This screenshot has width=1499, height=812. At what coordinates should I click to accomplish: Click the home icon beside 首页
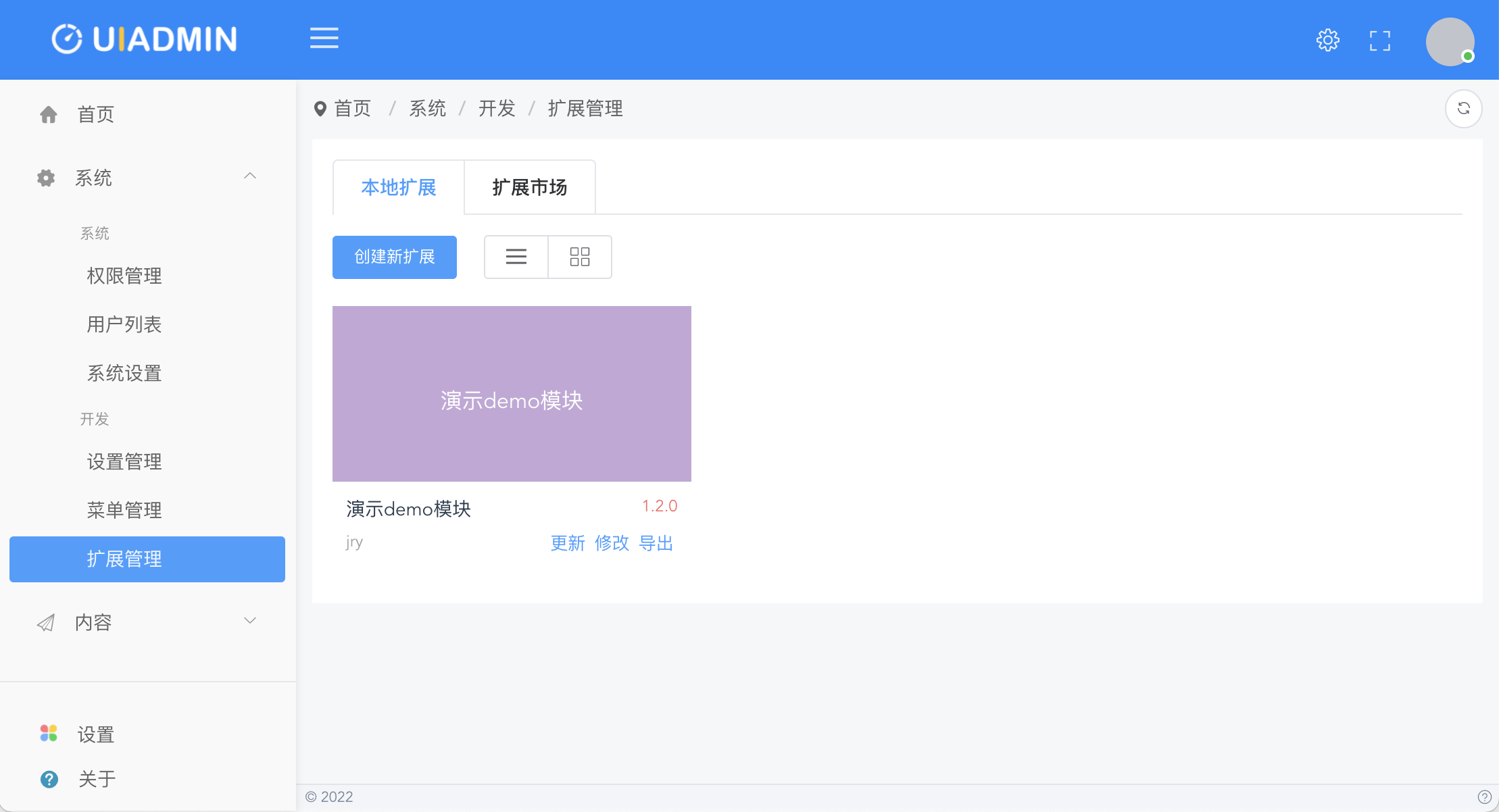49,115
